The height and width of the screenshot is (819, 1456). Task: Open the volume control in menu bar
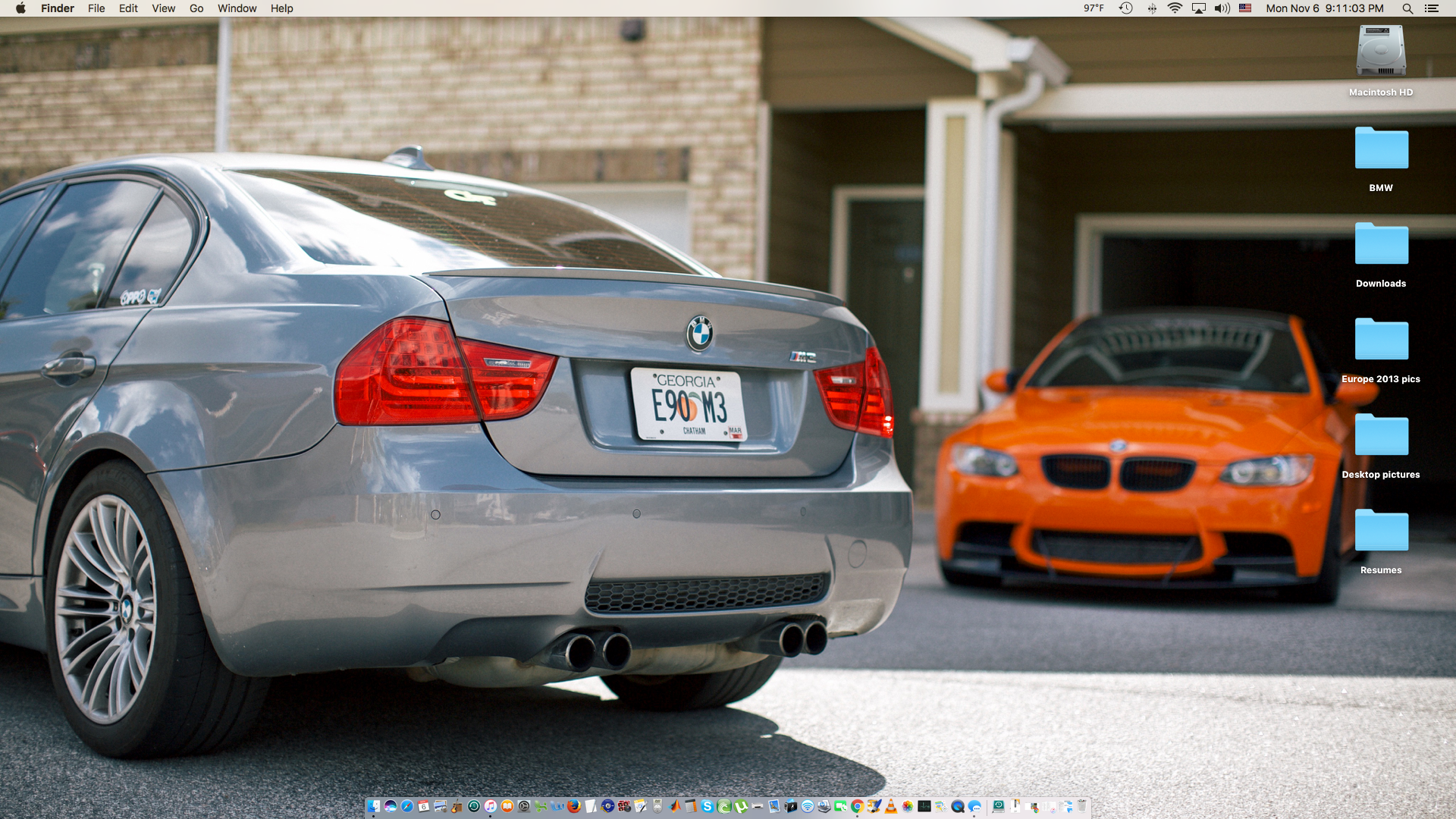1222,8
